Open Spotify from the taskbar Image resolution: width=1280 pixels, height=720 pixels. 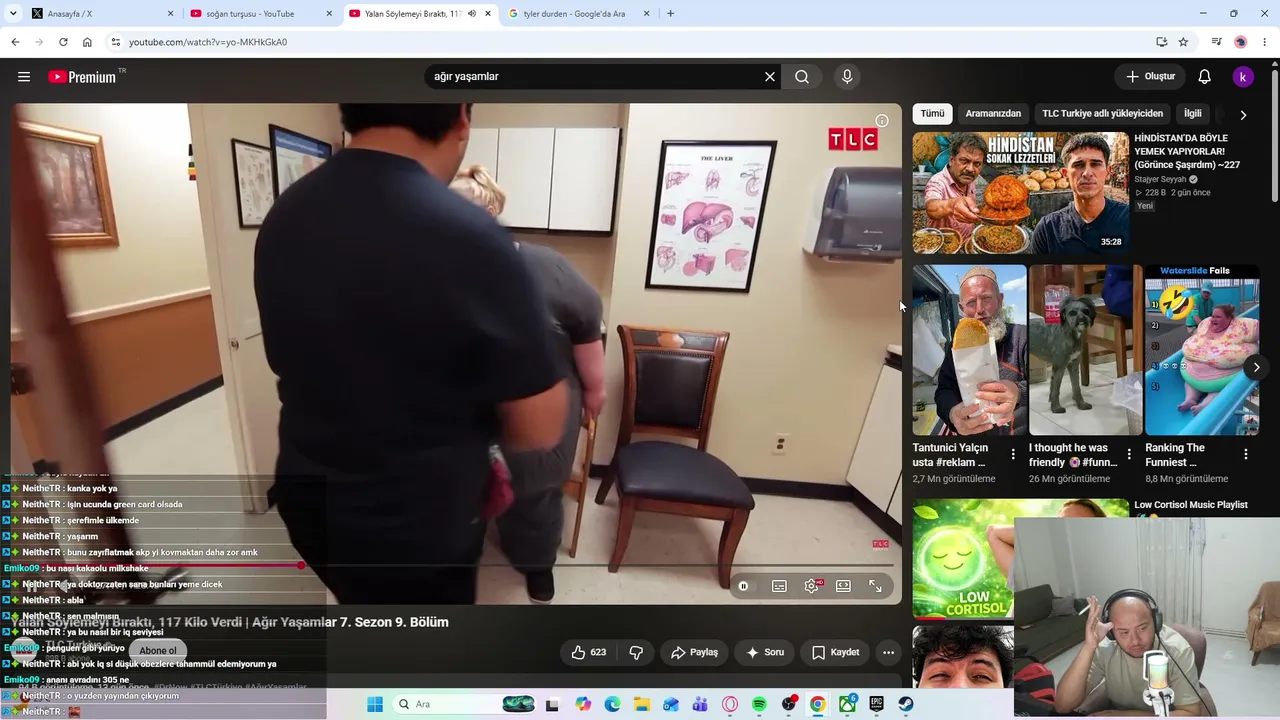[759, 705]
